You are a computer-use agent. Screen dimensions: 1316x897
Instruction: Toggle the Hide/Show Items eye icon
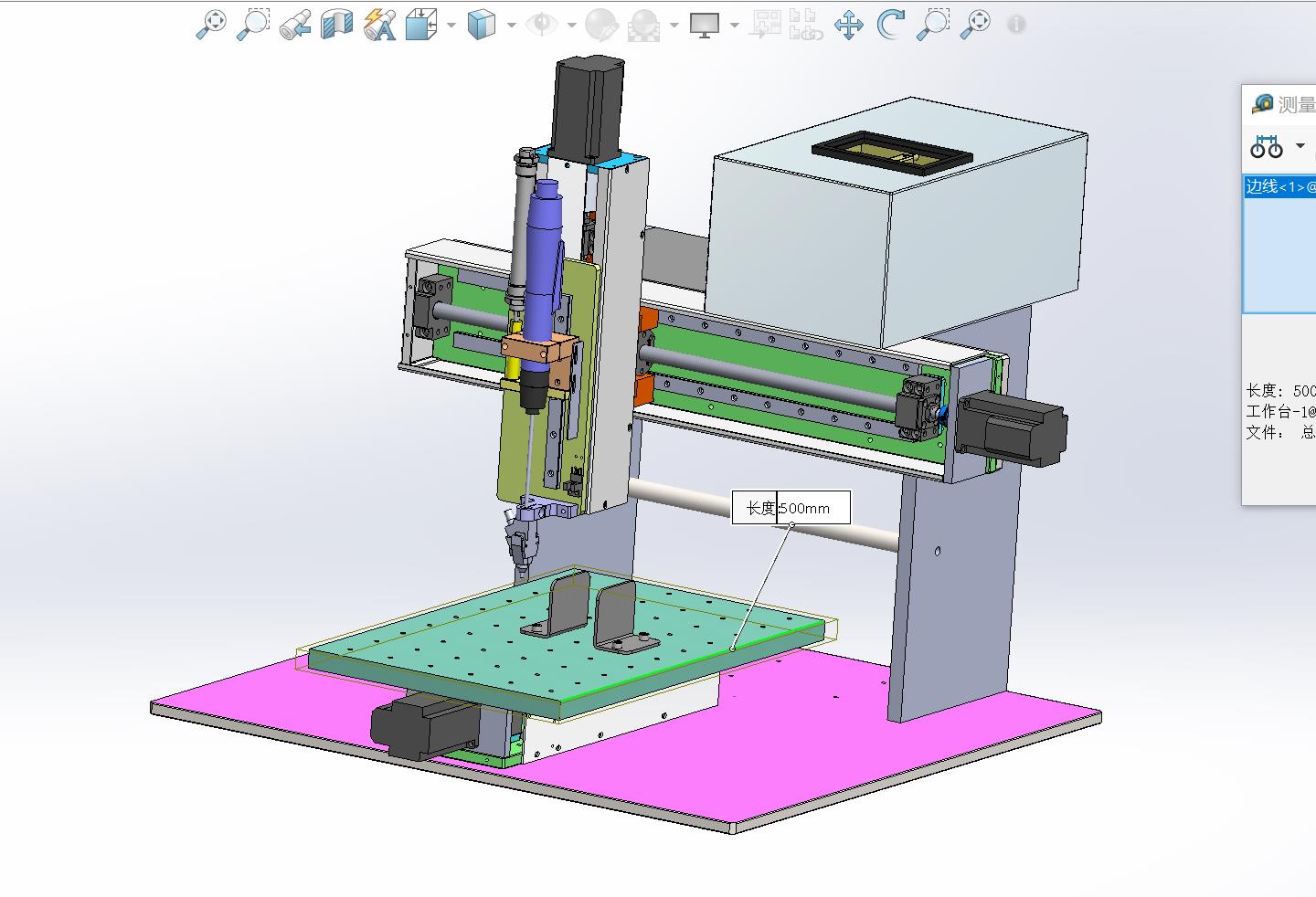pyautogui.click(x=542, y=25)
